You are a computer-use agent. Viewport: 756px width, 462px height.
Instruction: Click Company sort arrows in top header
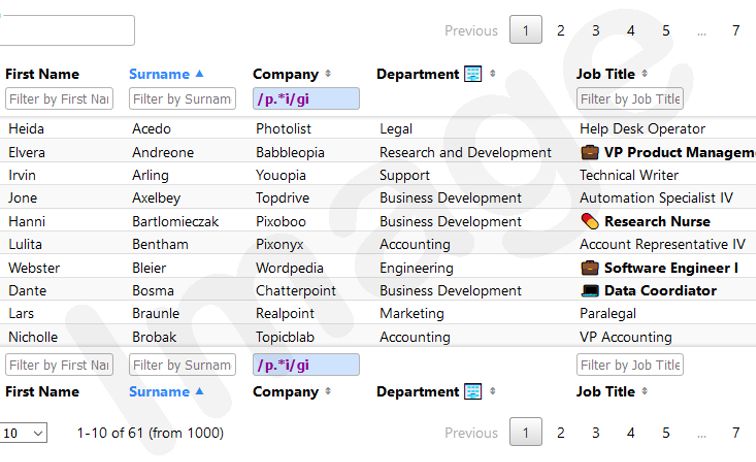point(328,74)
